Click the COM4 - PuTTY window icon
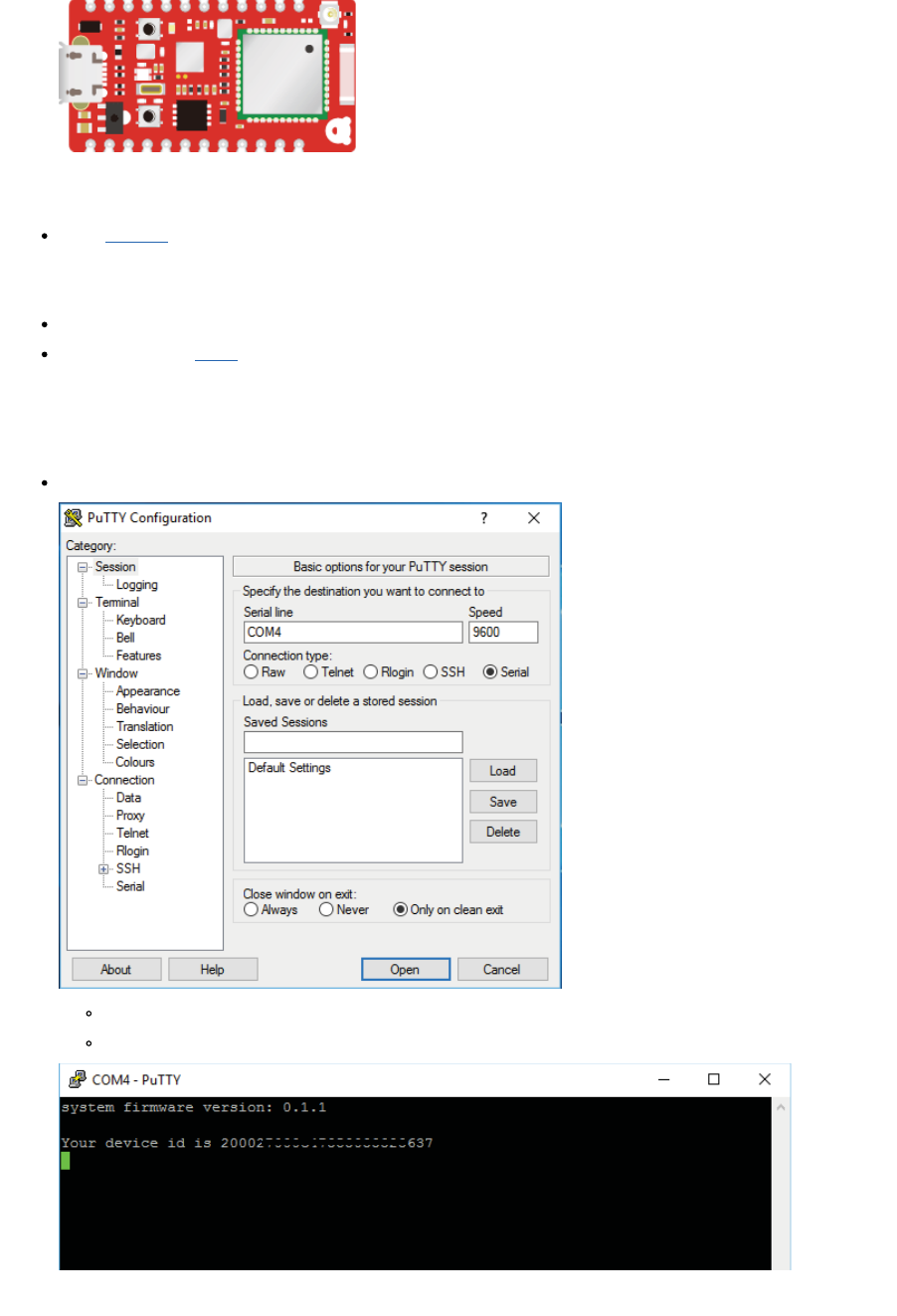Image resolution: width=897 pixels, height=1316 pixels. coord(77,1079)
